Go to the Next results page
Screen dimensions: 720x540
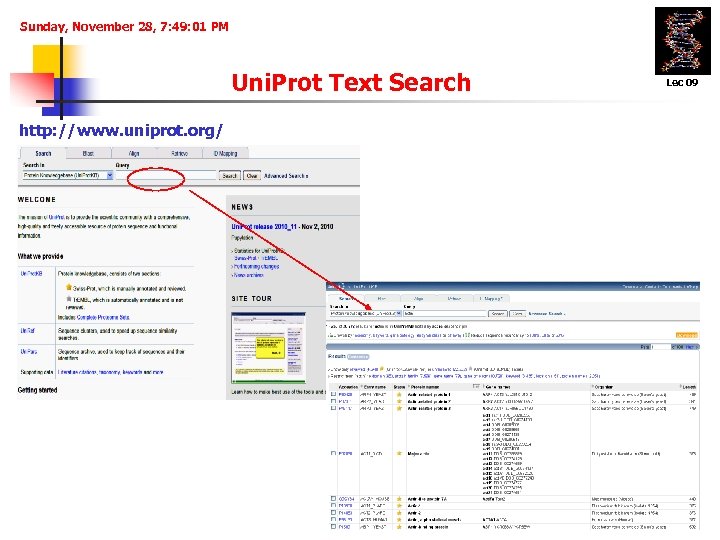(690, 347)
